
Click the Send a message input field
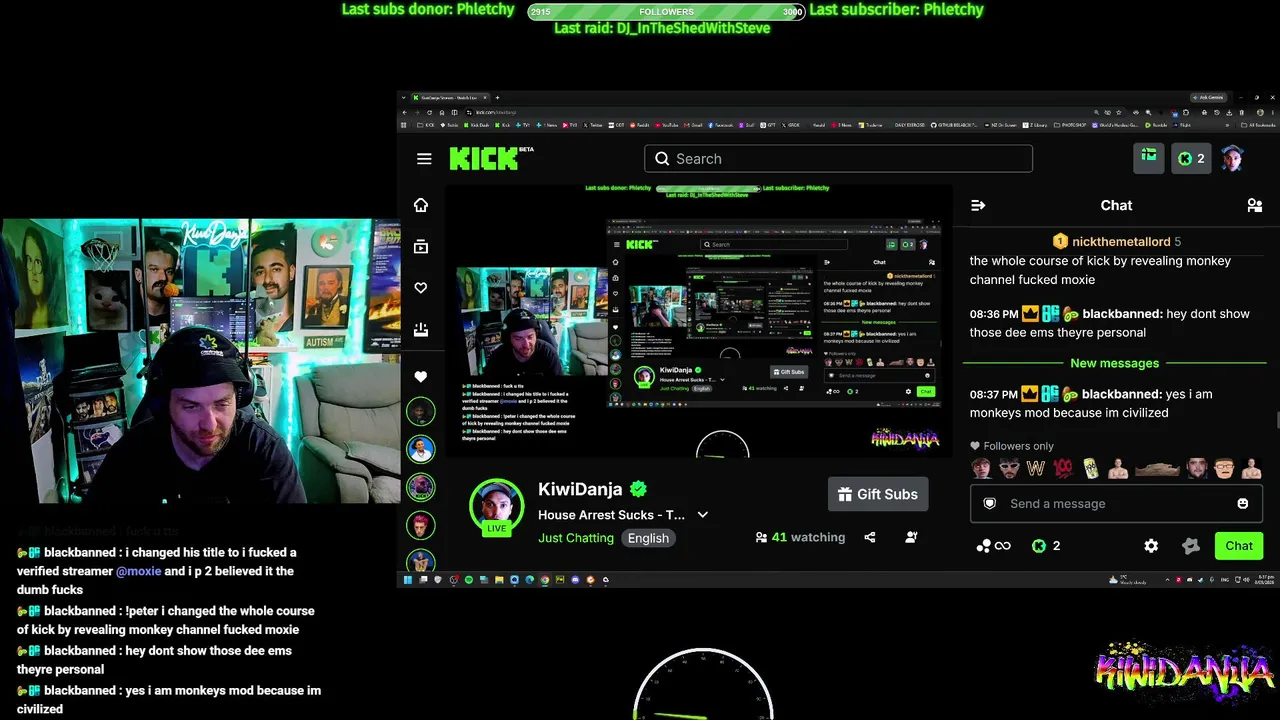[1116, 504]
